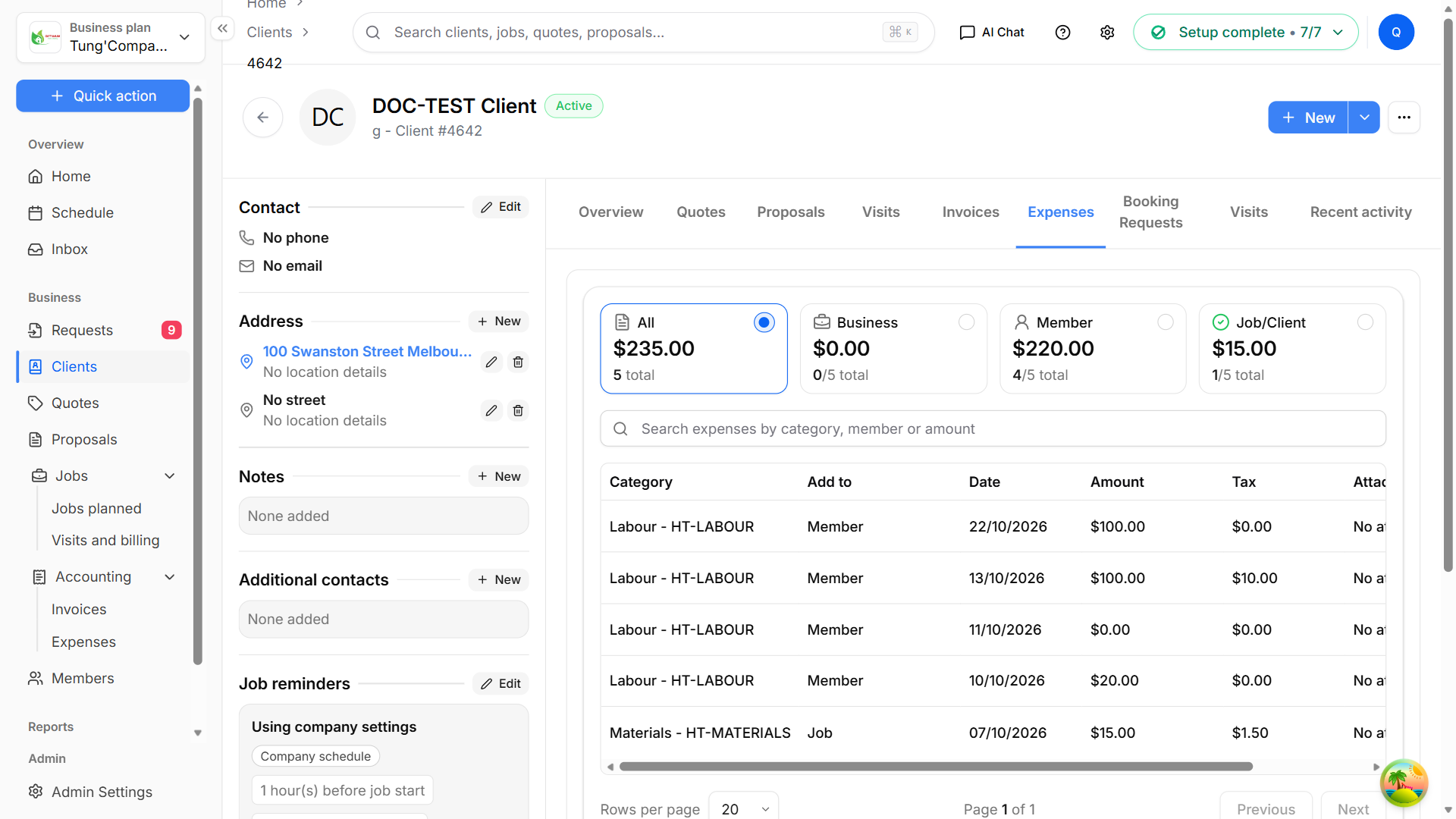The width and height of the screenshot is (1456, 819).
Task: Open the Business plan company switcher
Action: 111,37
